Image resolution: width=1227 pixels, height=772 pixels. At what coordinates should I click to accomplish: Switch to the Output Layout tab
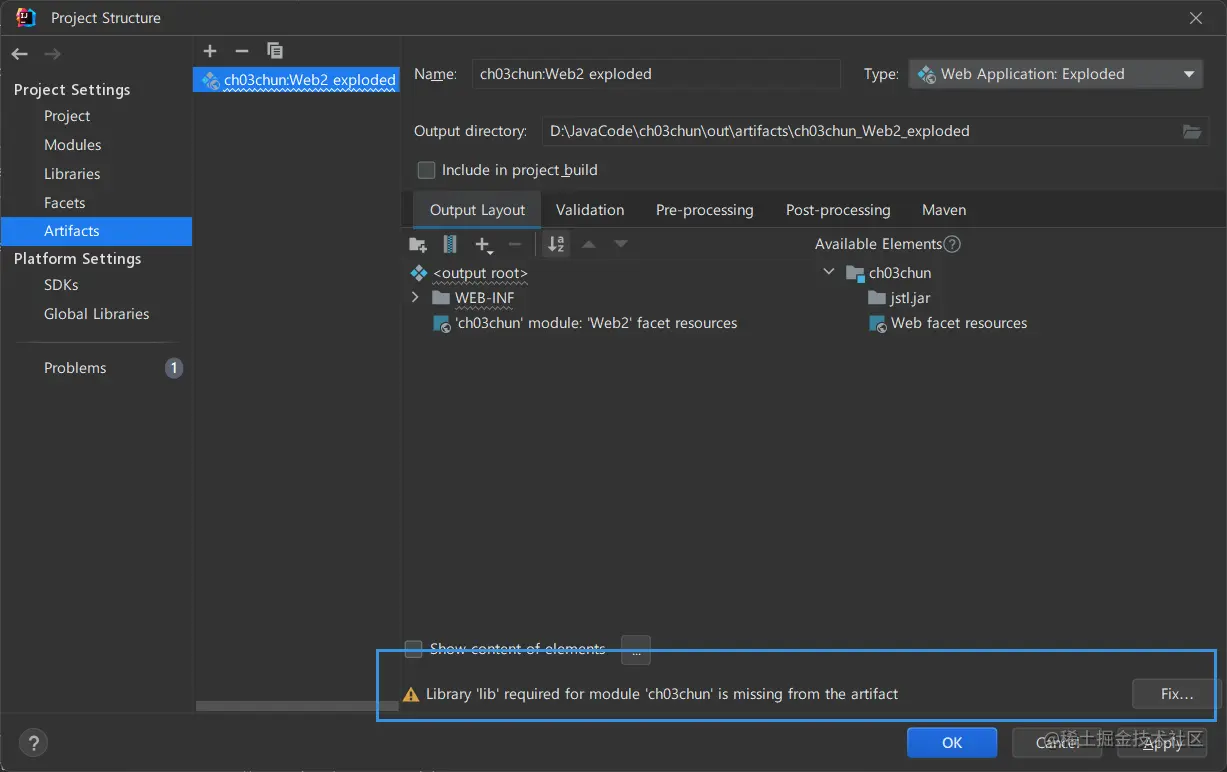pyautogui.click(x=477, y=210)
